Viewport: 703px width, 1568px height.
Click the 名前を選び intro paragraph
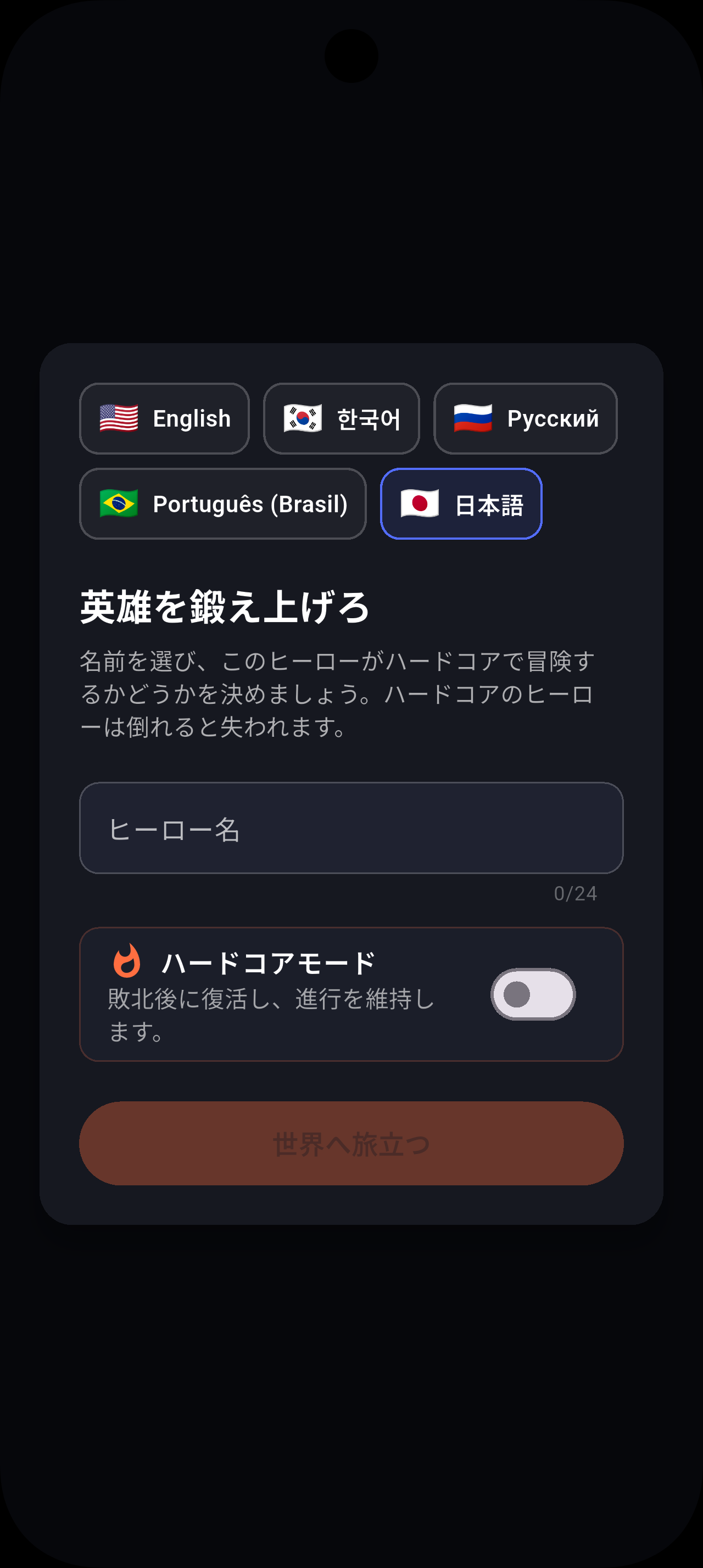click(x=338, y=694)
